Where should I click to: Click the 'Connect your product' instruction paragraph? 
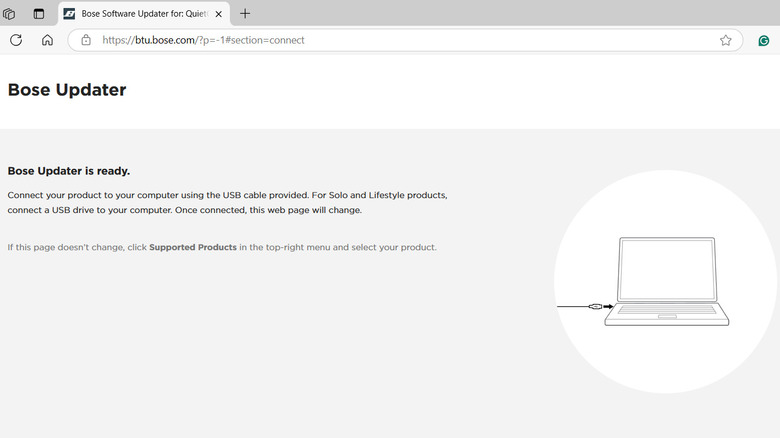[227, 203]
